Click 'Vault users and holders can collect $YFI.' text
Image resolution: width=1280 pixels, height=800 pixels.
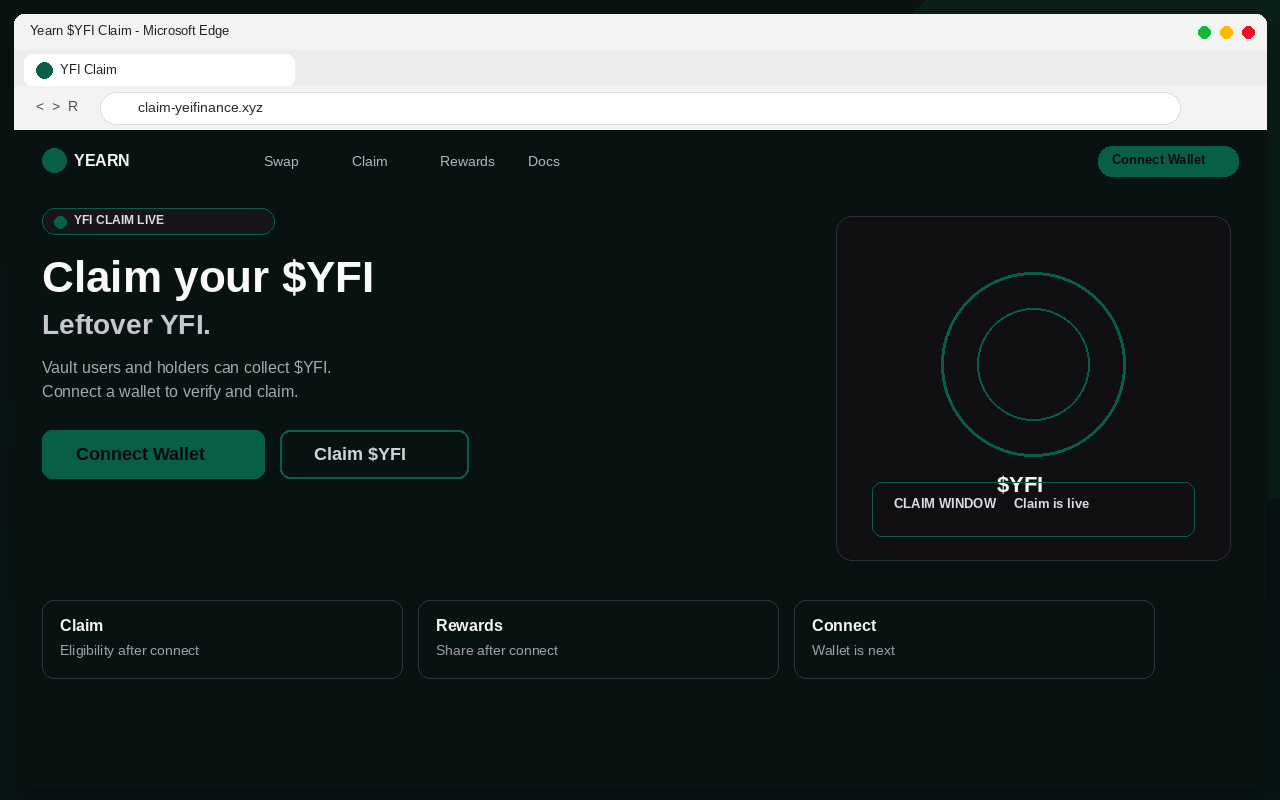click(x=186, y=367)
